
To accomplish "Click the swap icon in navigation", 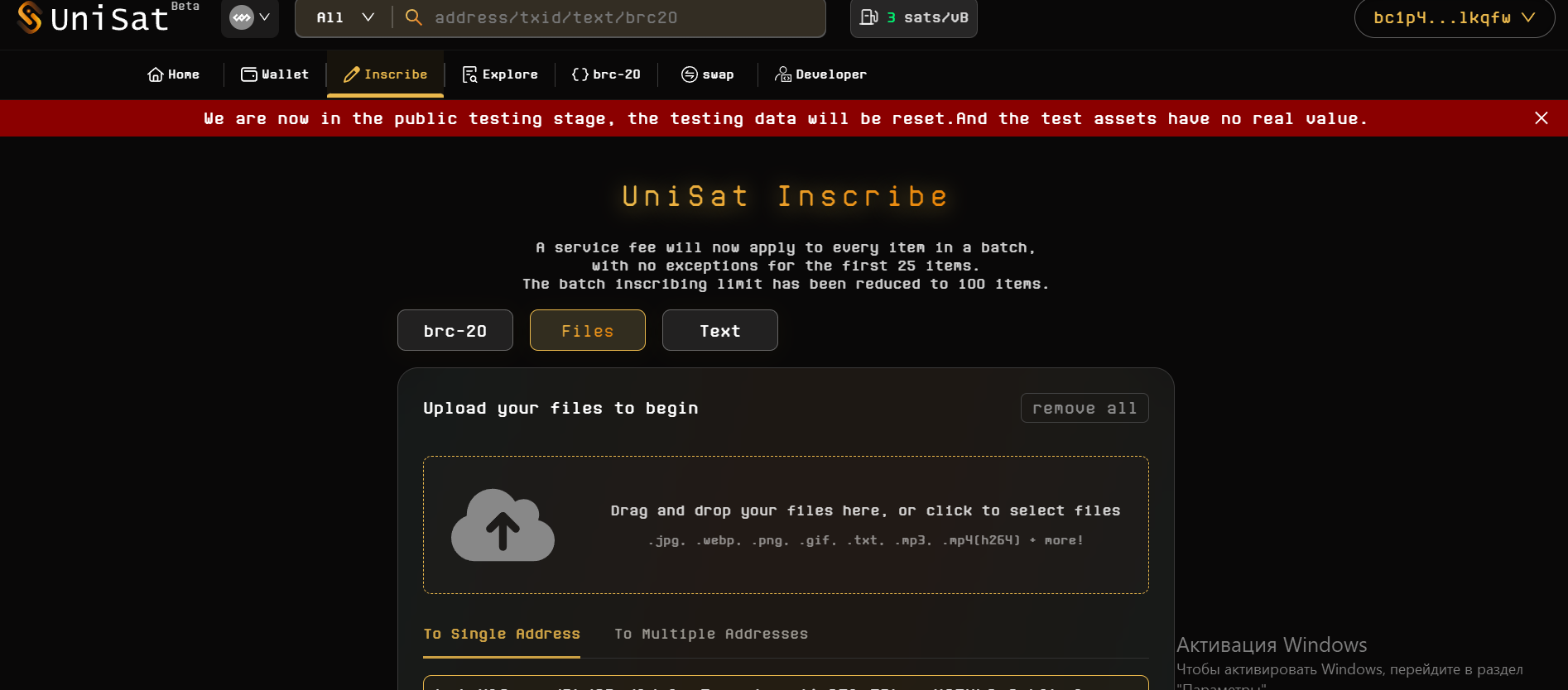I will [689, 74].
